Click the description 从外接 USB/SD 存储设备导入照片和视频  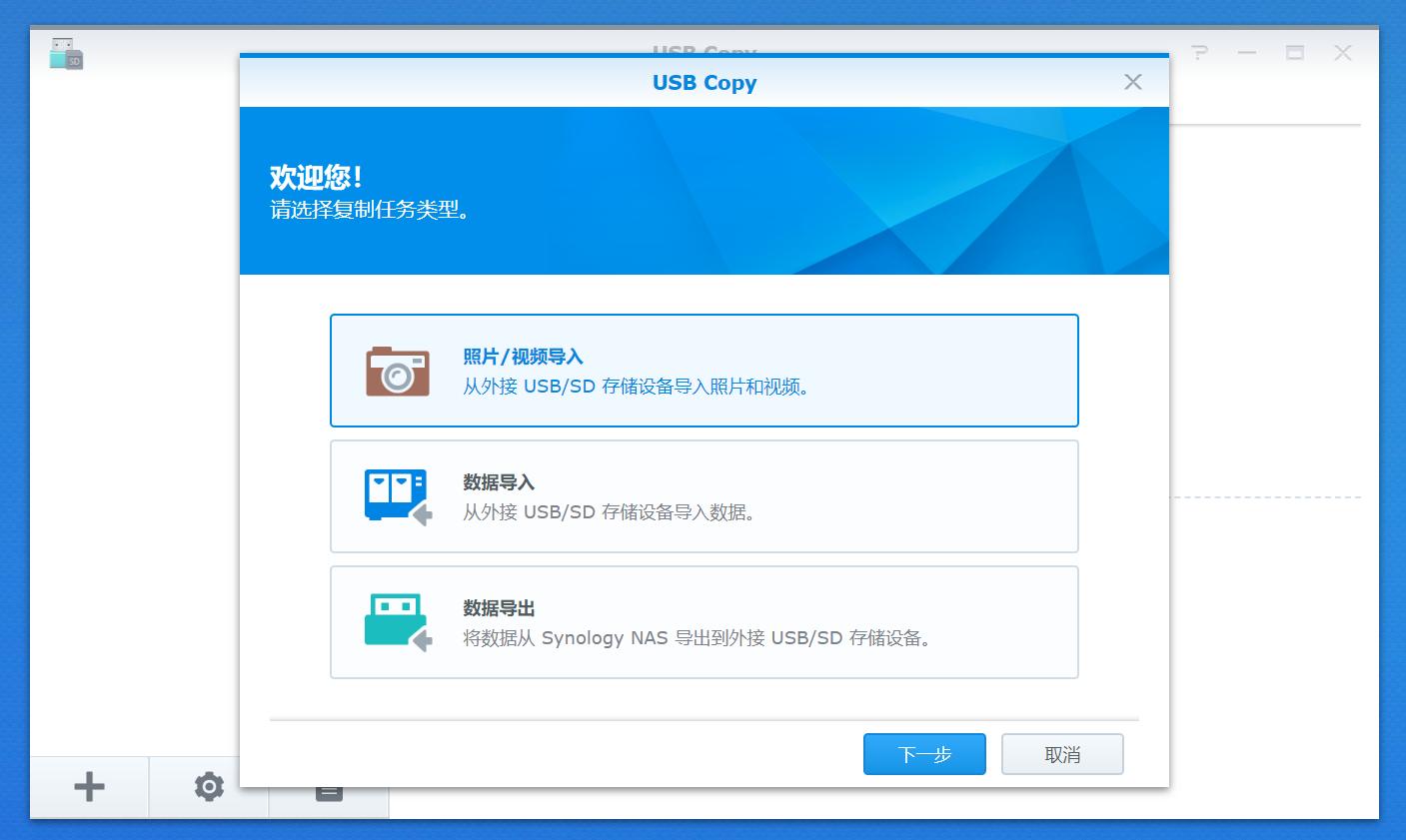point(636,387)
